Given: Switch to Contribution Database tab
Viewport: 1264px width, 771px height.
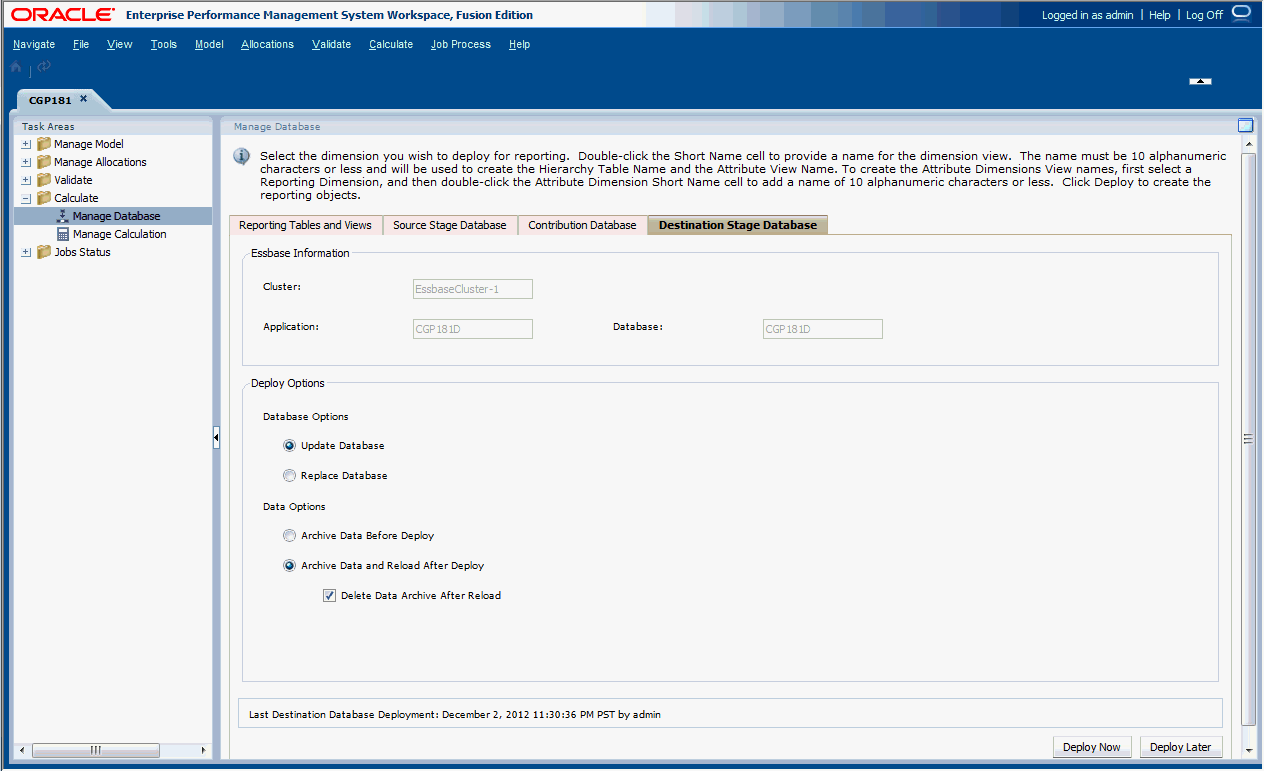Looking at the screenshot, I should point(582,225).
